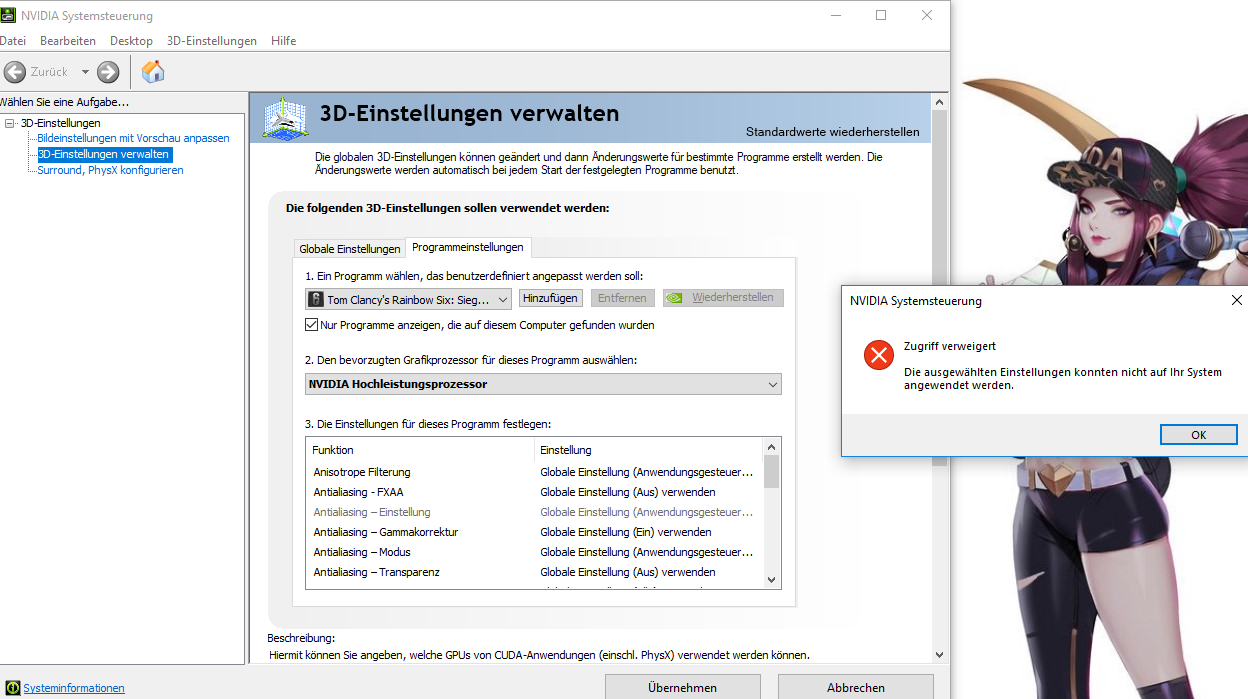Open the Hilfe menu

pos(283,41)
